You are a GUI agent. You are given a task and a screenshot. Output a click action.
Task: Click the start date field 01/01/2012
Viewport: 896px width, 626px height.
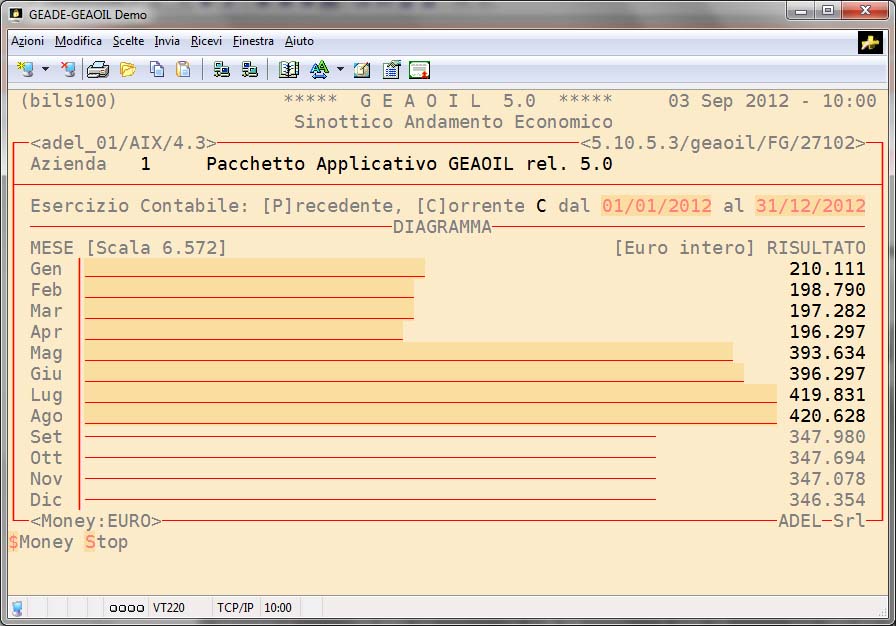point(656,205)
